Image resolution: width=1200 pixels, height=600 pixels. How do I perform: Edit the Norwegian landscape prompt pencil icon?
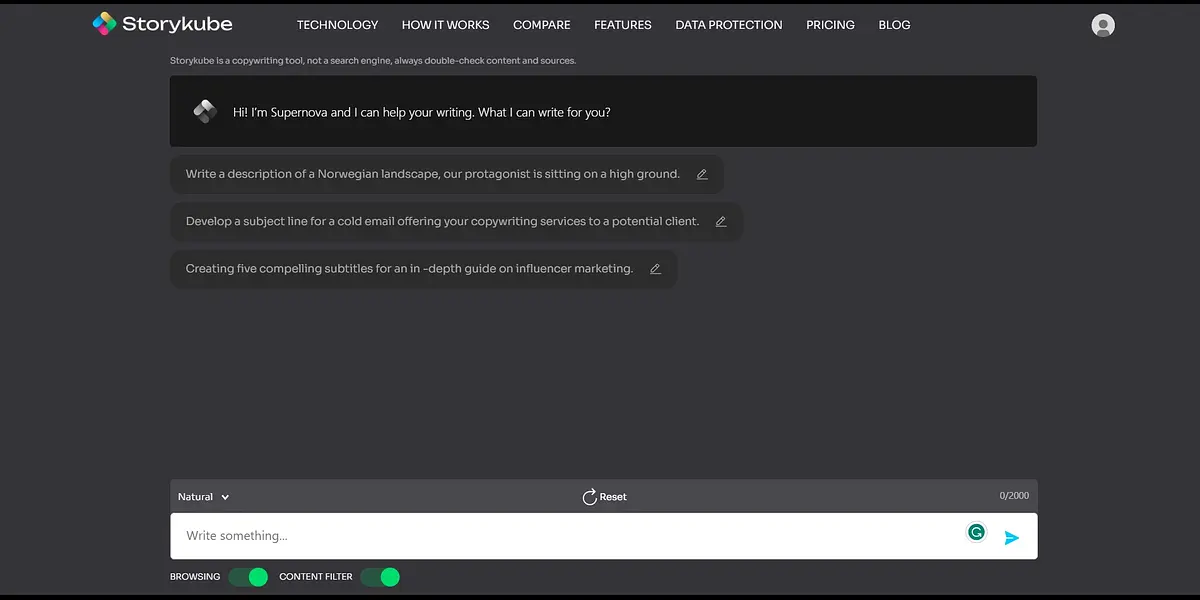pos(702,174)
